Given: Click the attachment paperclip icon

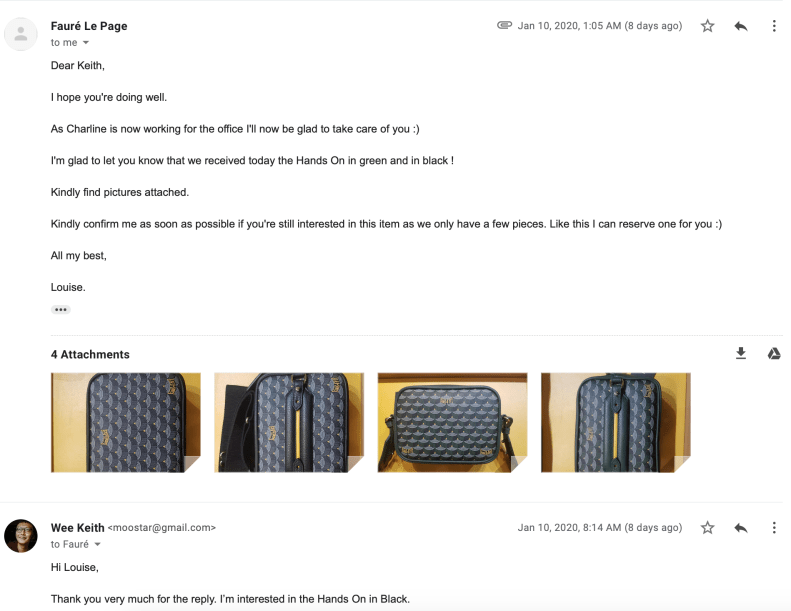Looking at the screenshot, I should 504,26.
